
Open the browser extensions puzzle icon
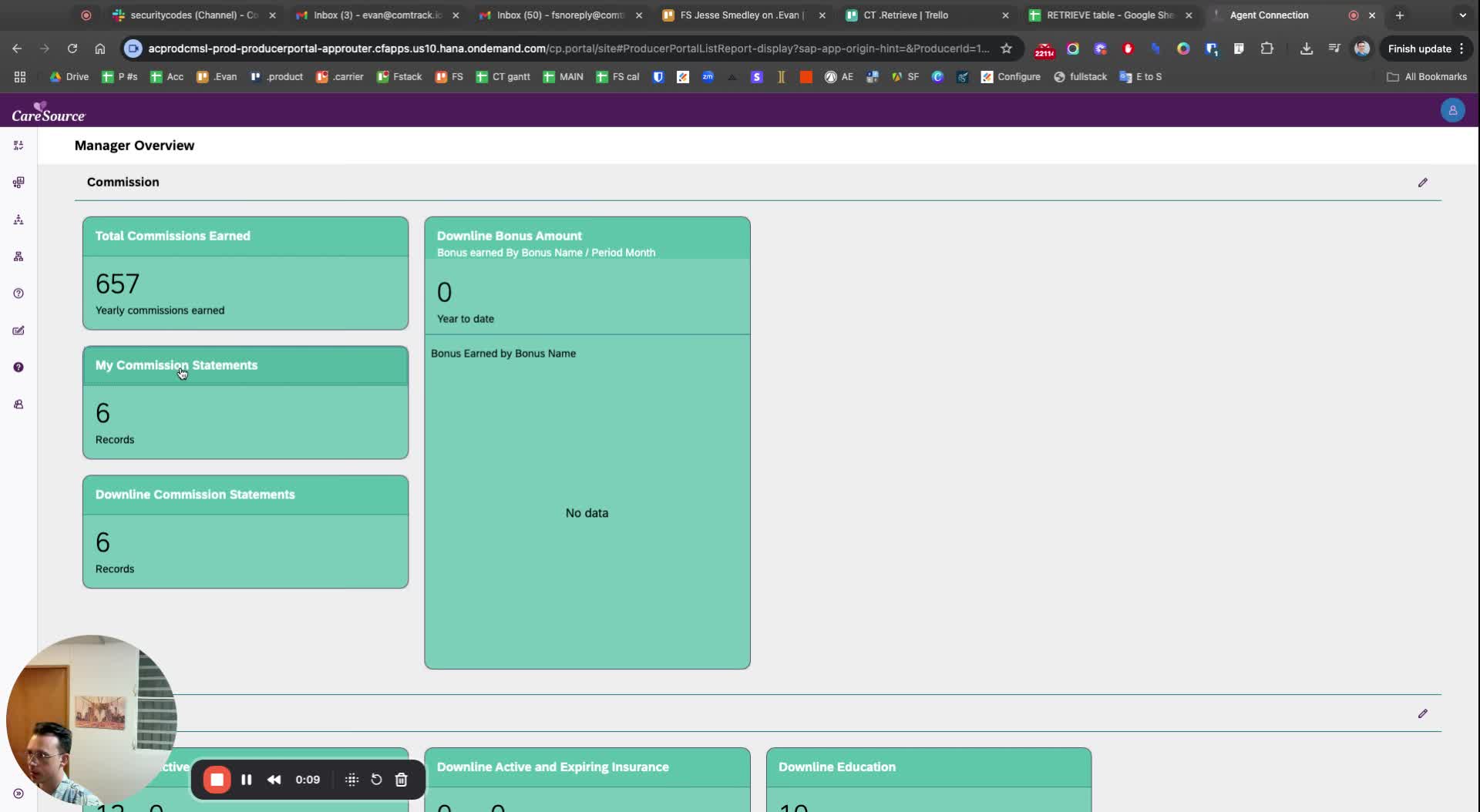click(x=1266, y=49)
